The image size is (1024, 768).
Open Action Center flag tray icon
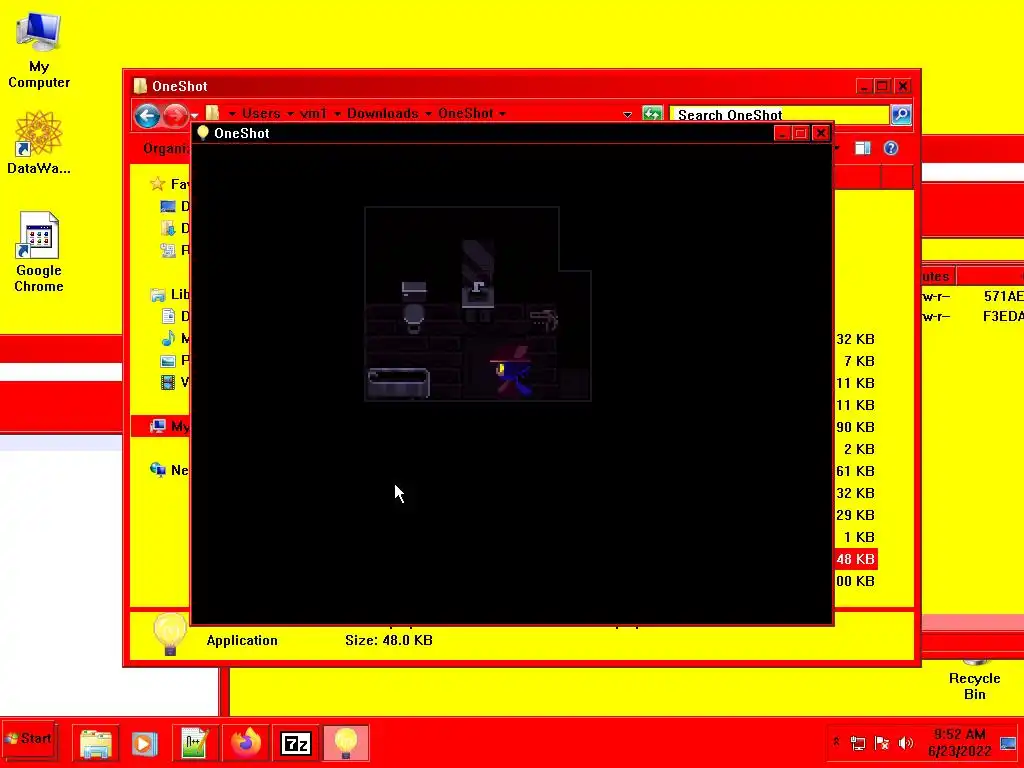point(882,743)
